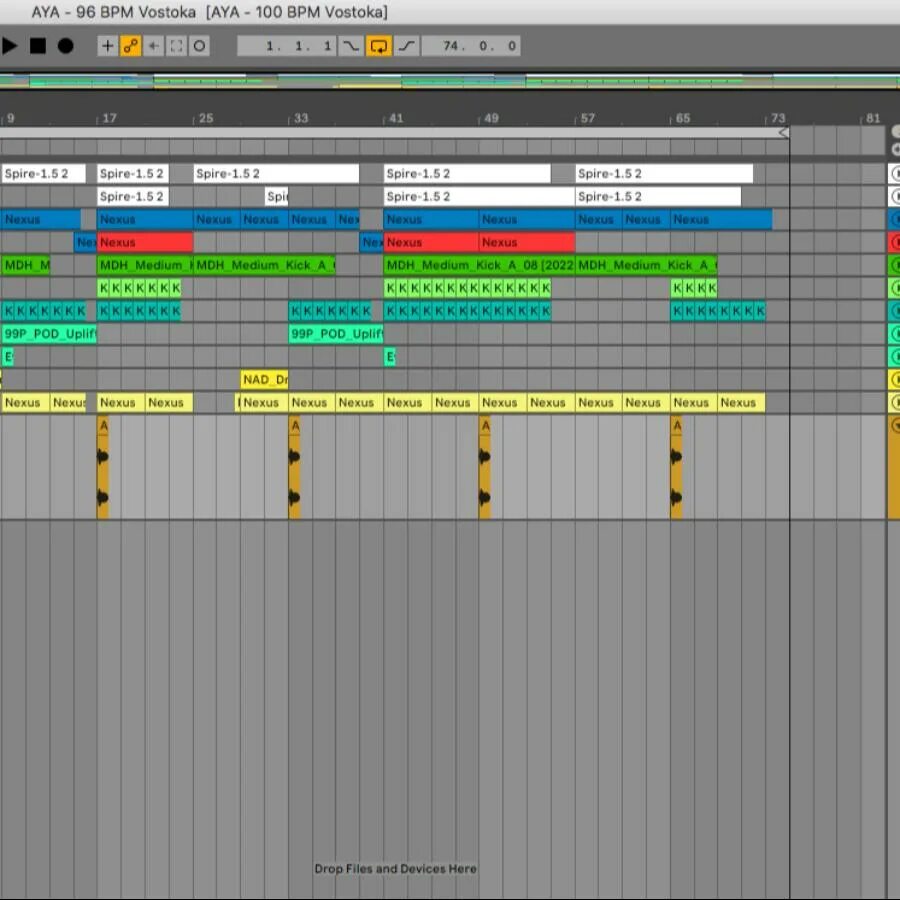The image size is (900, 900).
Task: Select second-row Spire-1.5 2 clip at bar 41
Action: click(479, 196)
